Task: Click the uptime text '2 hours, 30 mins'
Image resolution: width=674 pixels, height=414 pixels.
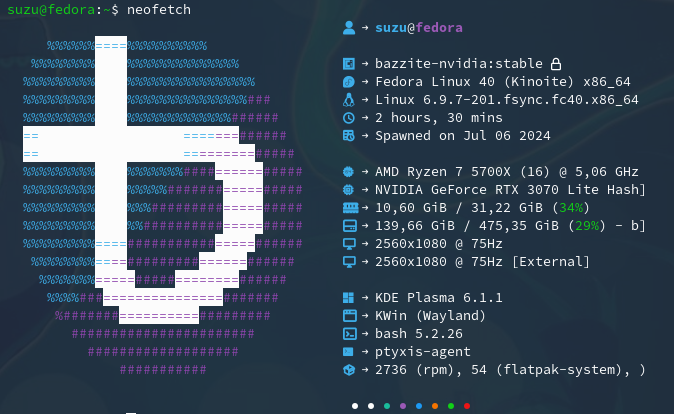Action: (439, 118)
